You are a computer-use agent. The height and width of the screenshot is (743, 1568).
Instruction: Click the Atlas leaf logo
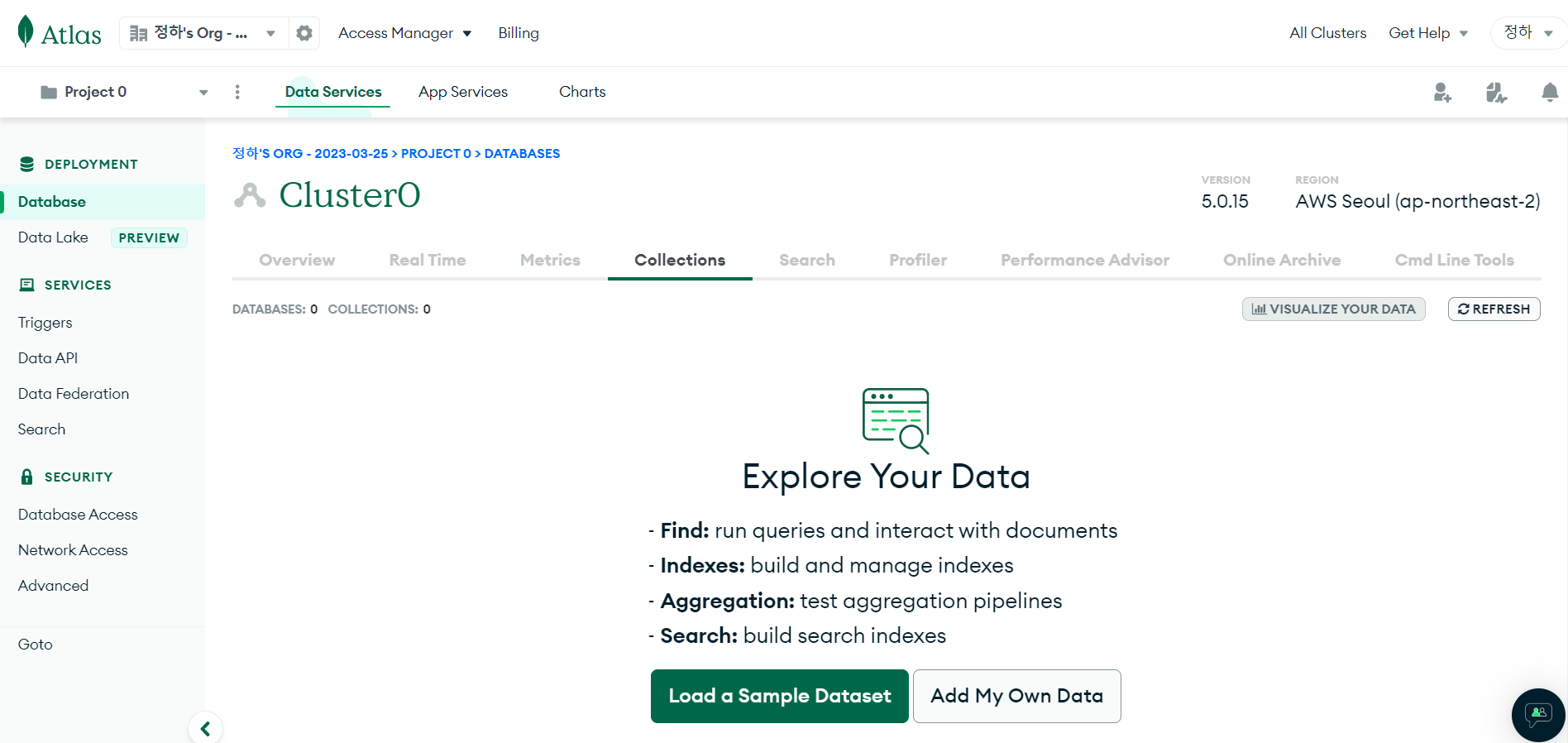(x=26, y=31)
